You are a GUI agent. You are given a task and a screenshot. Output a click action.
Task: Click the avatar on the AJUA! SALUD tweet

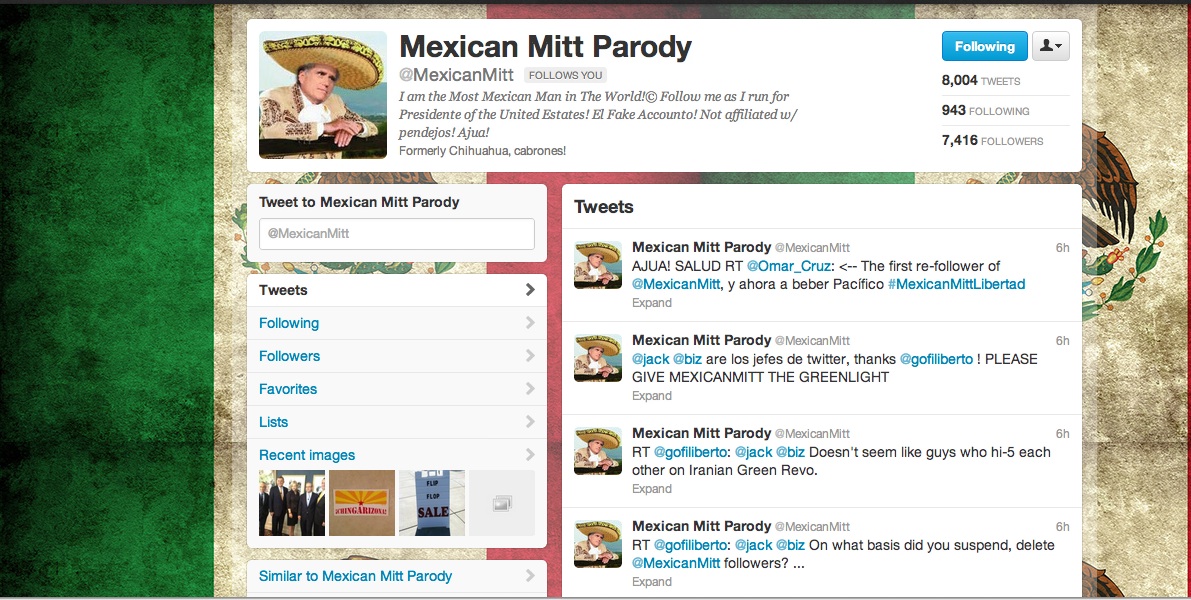(x=598, y=265)
